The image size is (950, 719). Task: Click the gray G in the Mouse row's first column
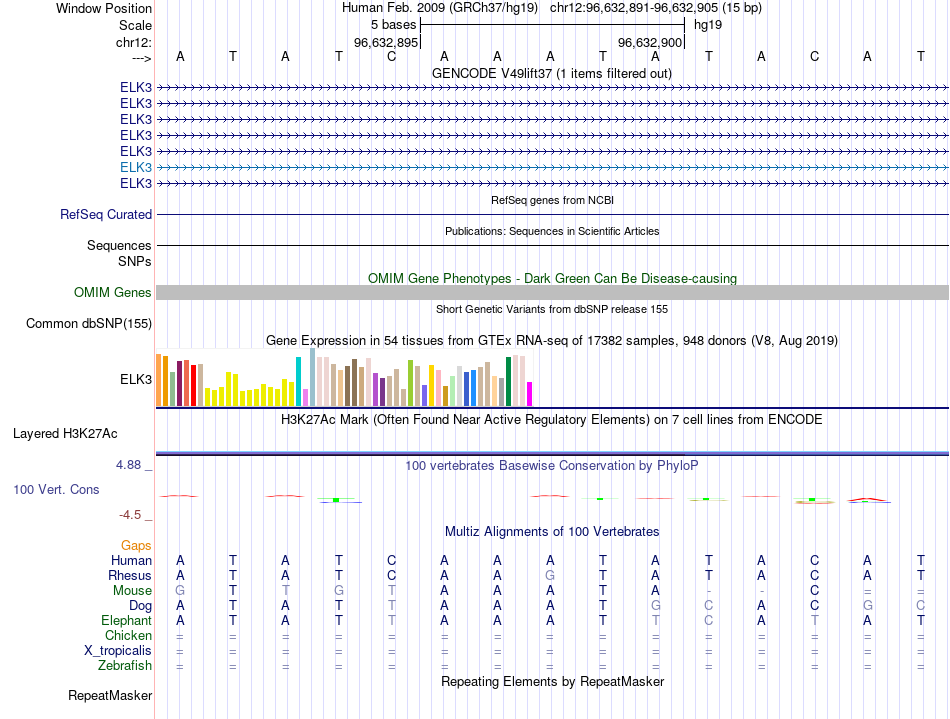pos(180,591)
